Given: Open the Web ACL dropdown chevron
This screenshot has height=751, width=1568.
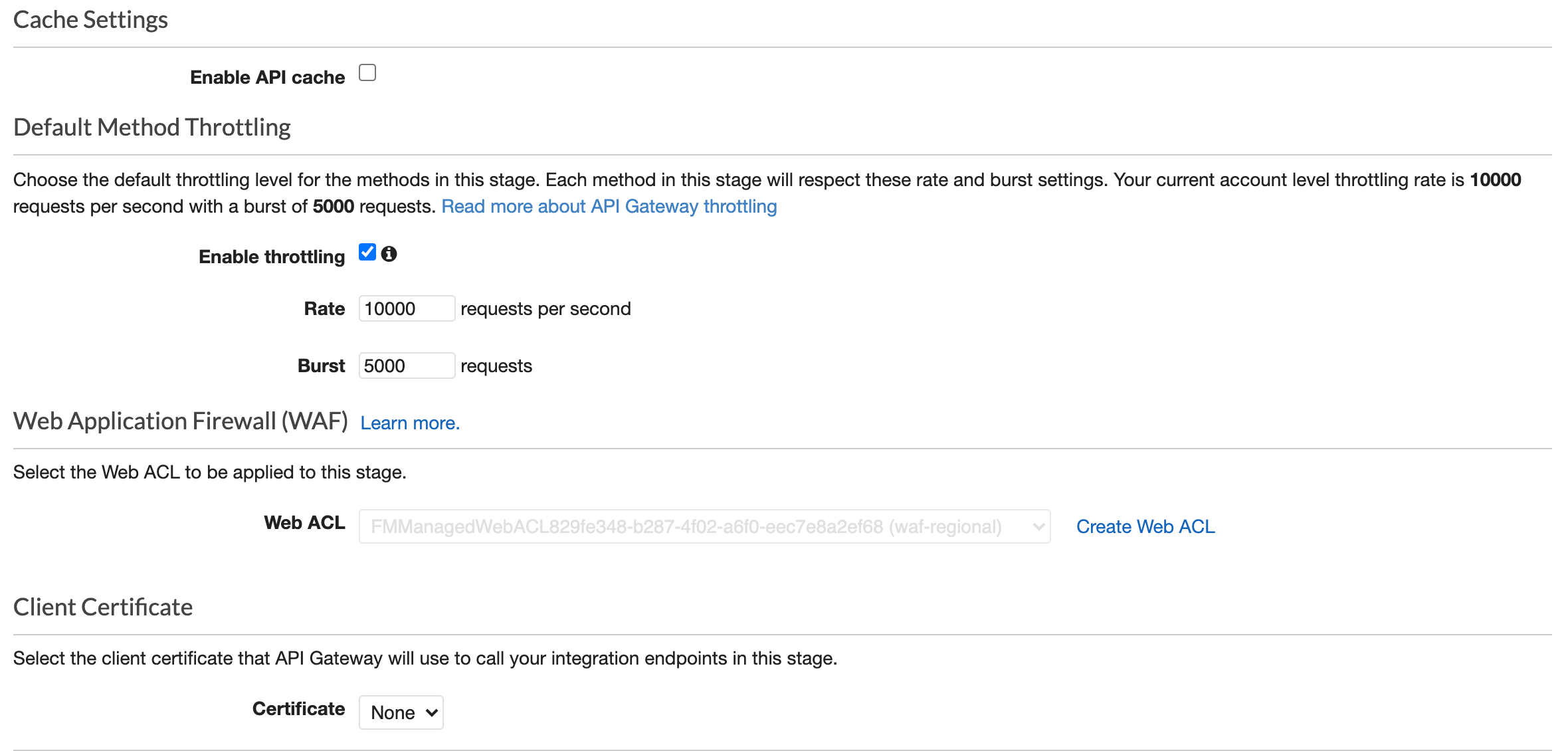Looking at the screenshot, I should click(1039, 526).
